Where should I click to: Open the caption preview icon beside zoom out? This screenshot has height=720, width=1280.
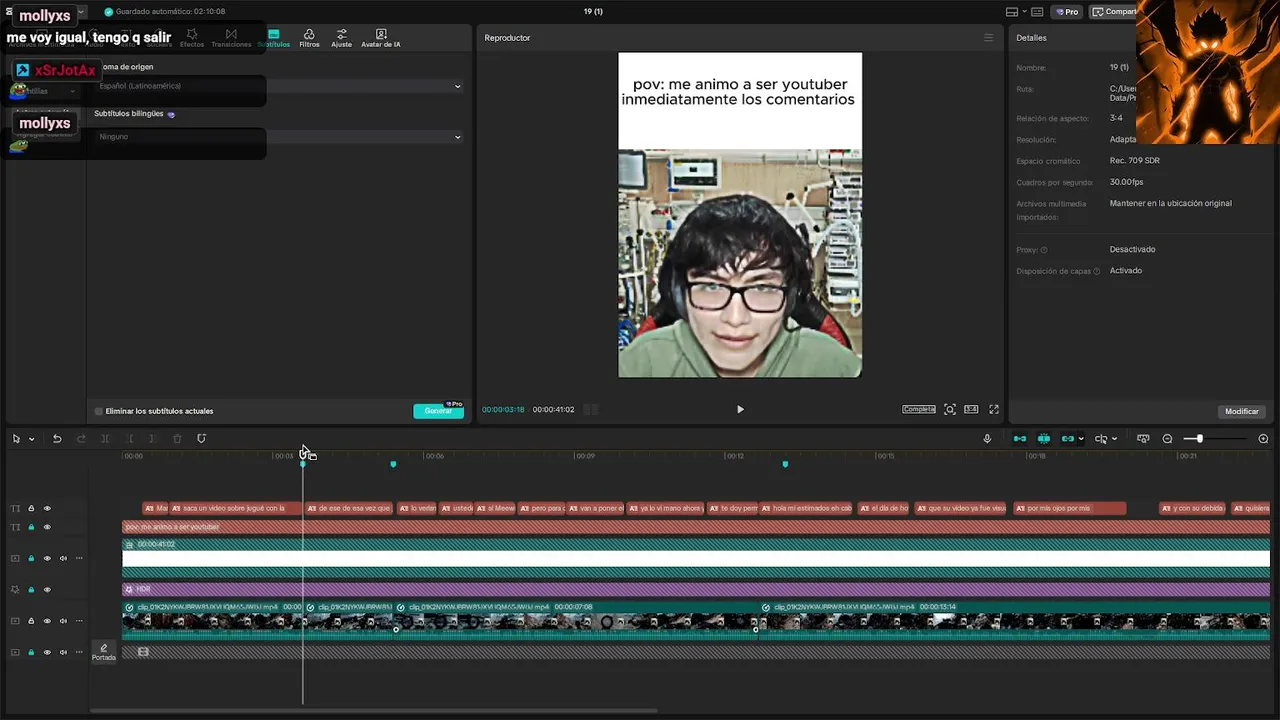coord(1143,439)
